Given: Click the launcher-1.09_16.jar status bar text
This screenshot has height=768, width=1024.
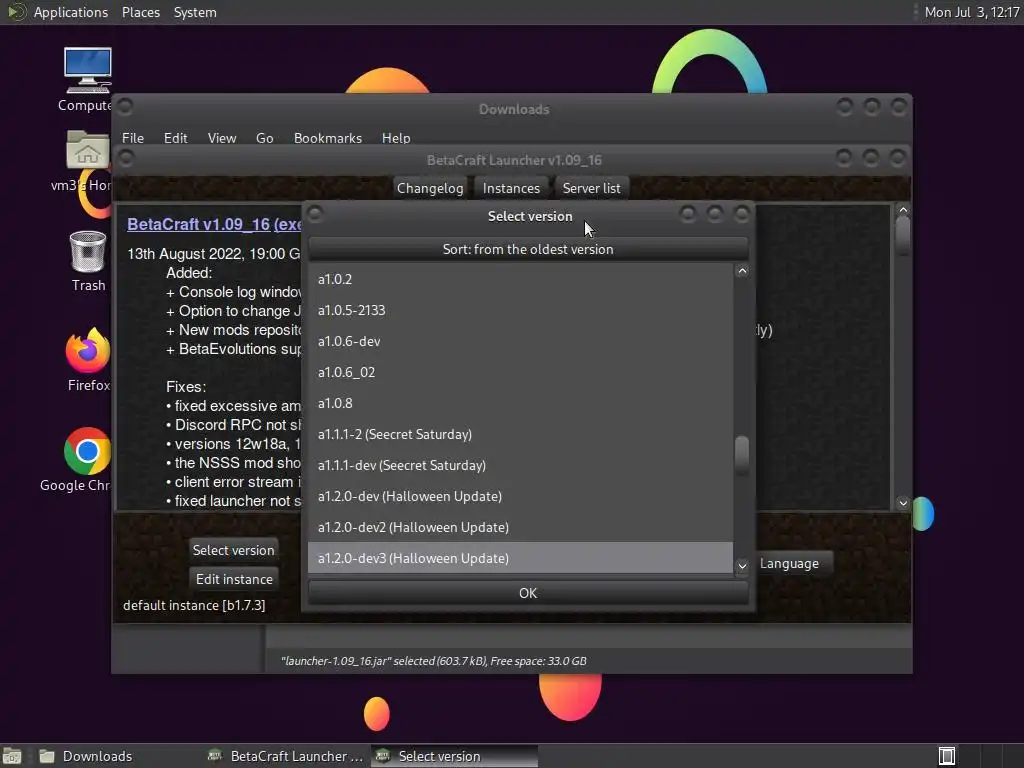Looking at the screenshot, I should pos(434,661).
